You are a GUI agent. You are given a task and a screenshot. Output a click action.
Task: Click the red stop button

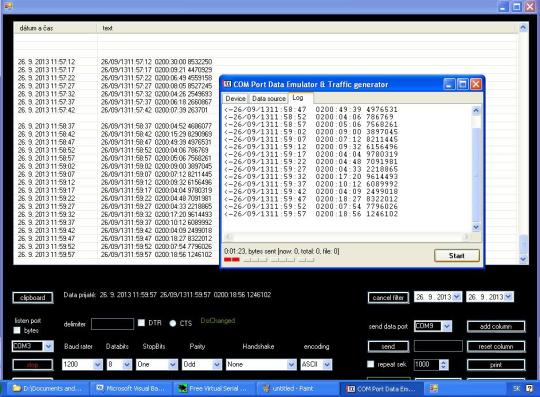(33, 365)
